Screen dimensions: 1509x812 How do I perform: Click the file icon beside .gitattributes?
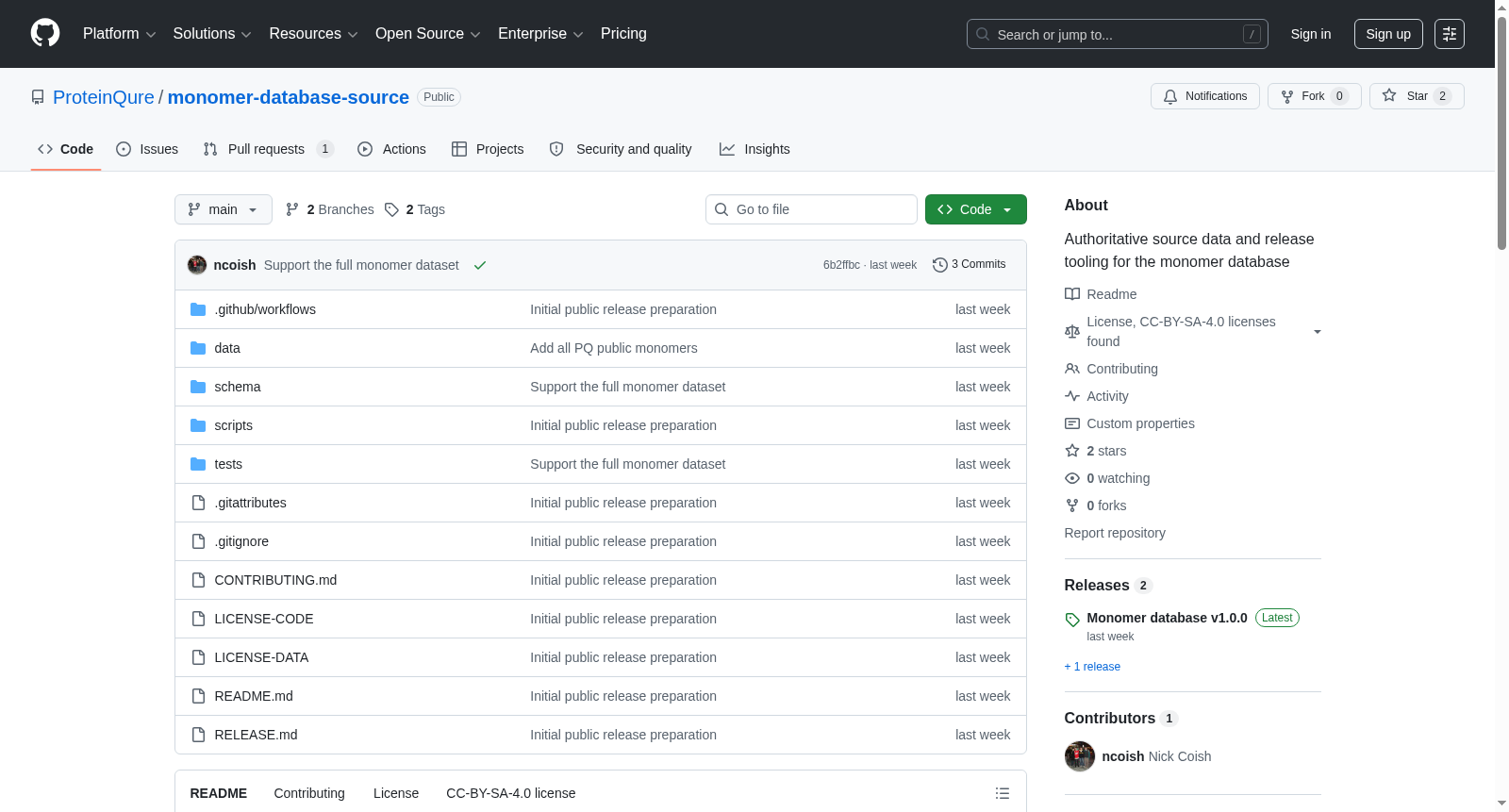click(x=198, y=503)
